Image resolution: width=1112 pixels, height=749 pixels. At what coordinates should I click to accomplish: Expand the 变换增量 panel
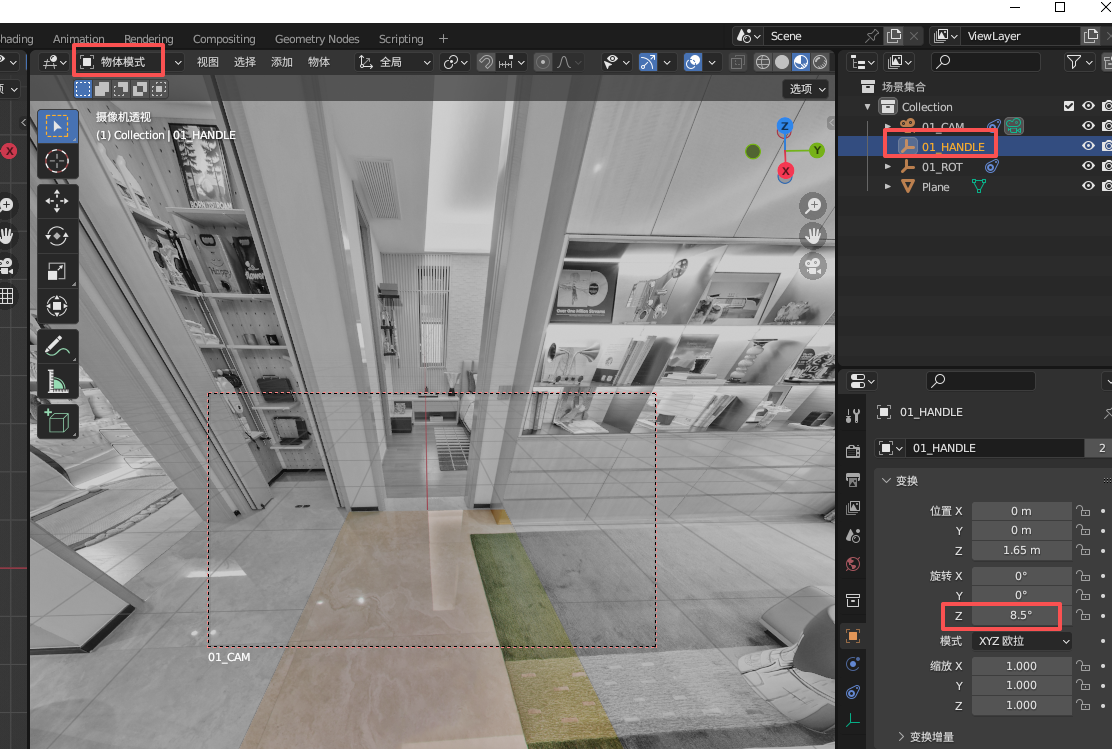coord(930,737)
